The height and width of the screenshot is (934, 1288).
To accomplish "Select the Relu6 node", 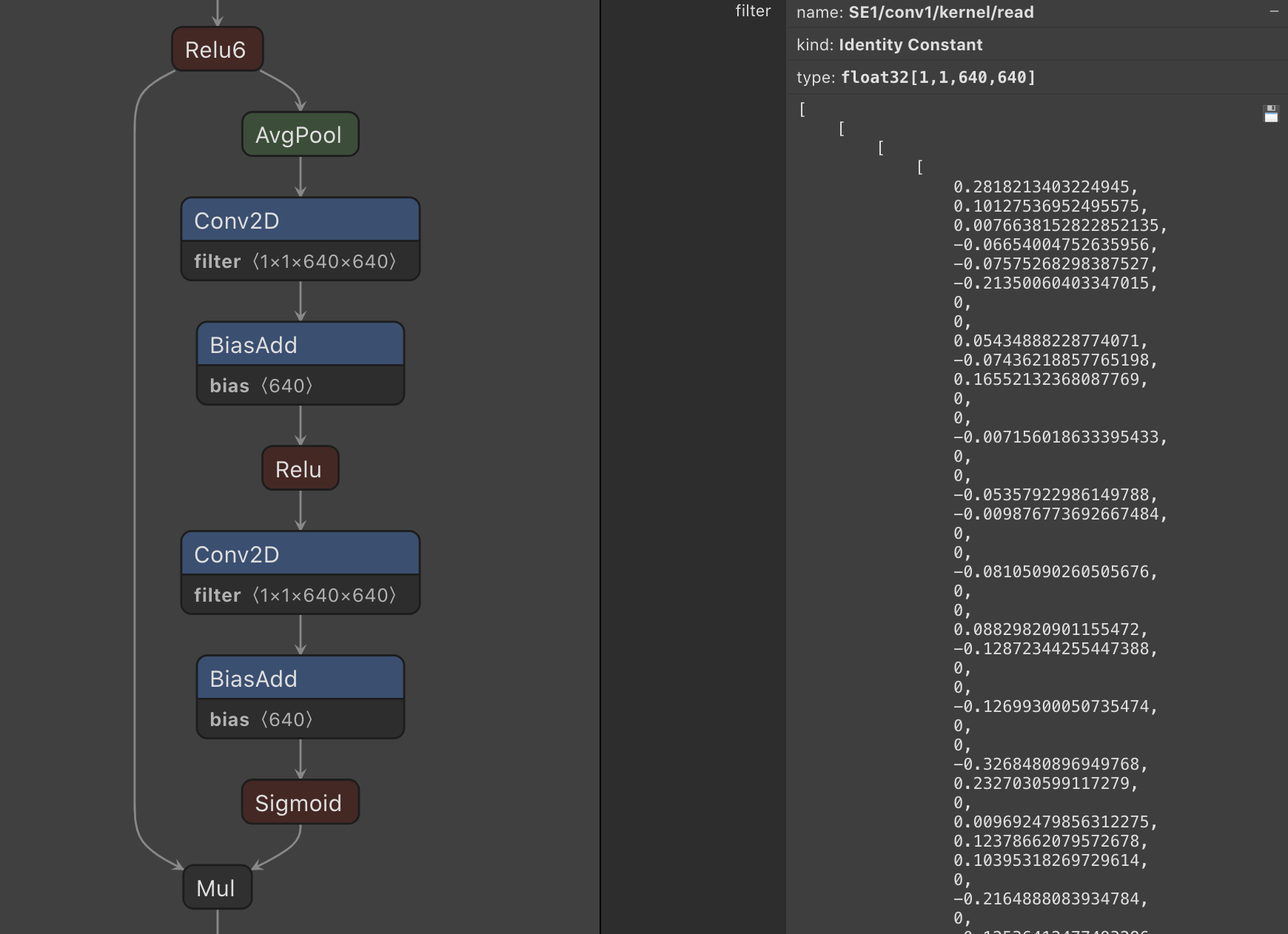I will (x=218, y=50).
